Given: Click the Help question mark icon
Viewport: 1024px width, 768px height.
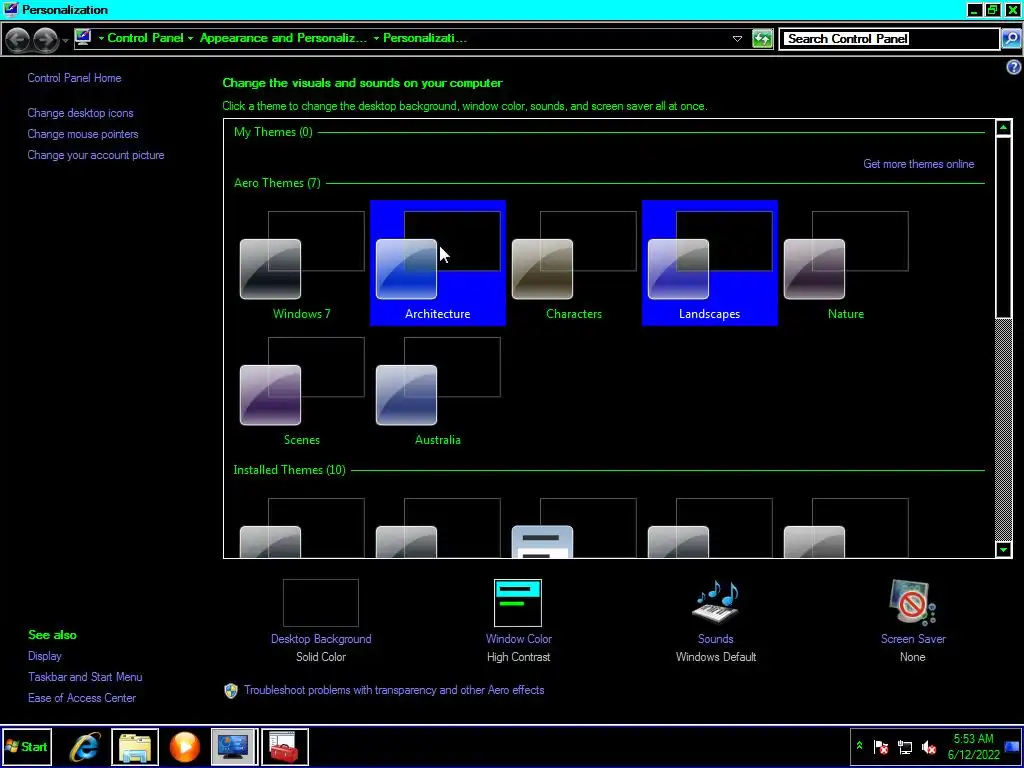Looking at the screenshot, I should pyautogui.click(x=1014, y=67).
